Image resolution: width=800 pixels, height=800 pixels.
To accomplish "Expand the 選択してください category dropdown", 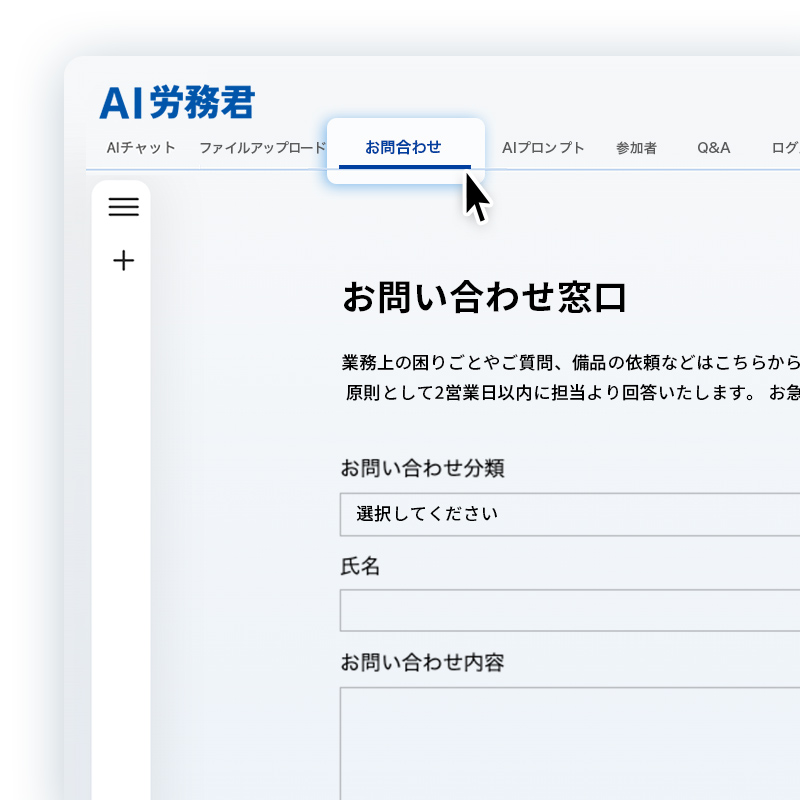I will 570,514.
